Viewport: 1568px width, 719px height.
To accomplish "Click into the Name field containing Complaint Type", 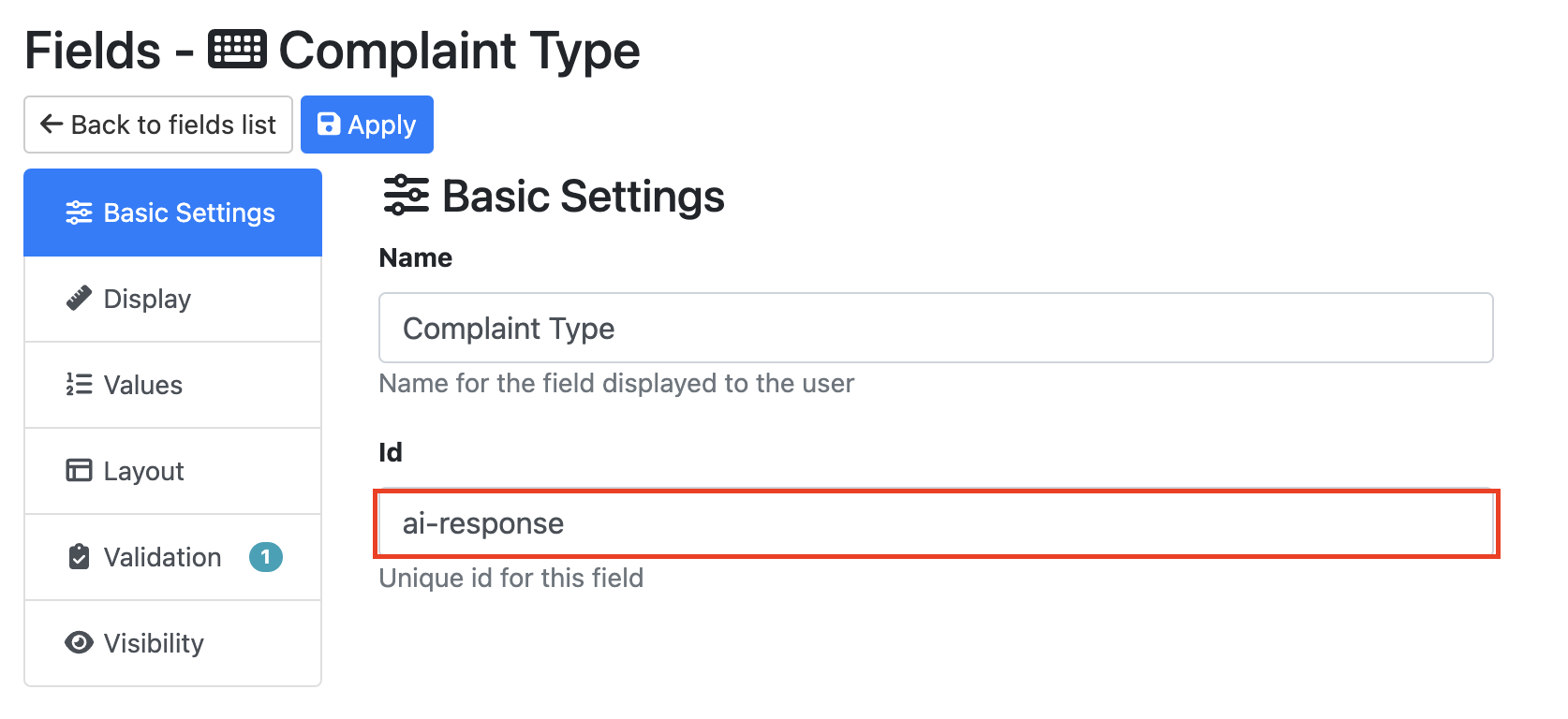I will (x=935, y=329).
